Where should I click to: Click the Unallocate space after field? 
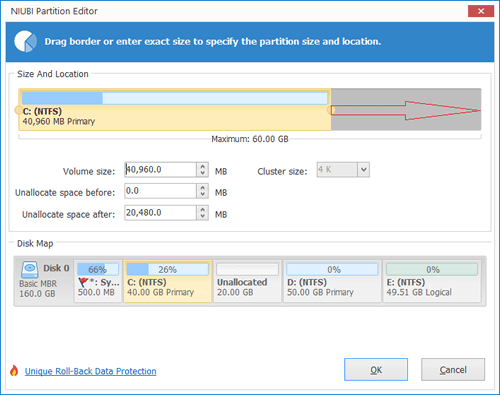(160, 213)
